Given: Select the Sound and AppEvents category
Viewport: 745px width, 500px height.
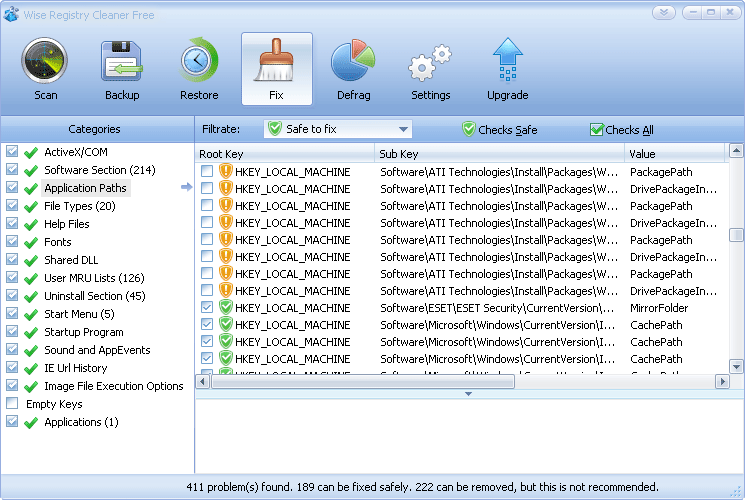Looking at the screenshot, I should (97, 350).
